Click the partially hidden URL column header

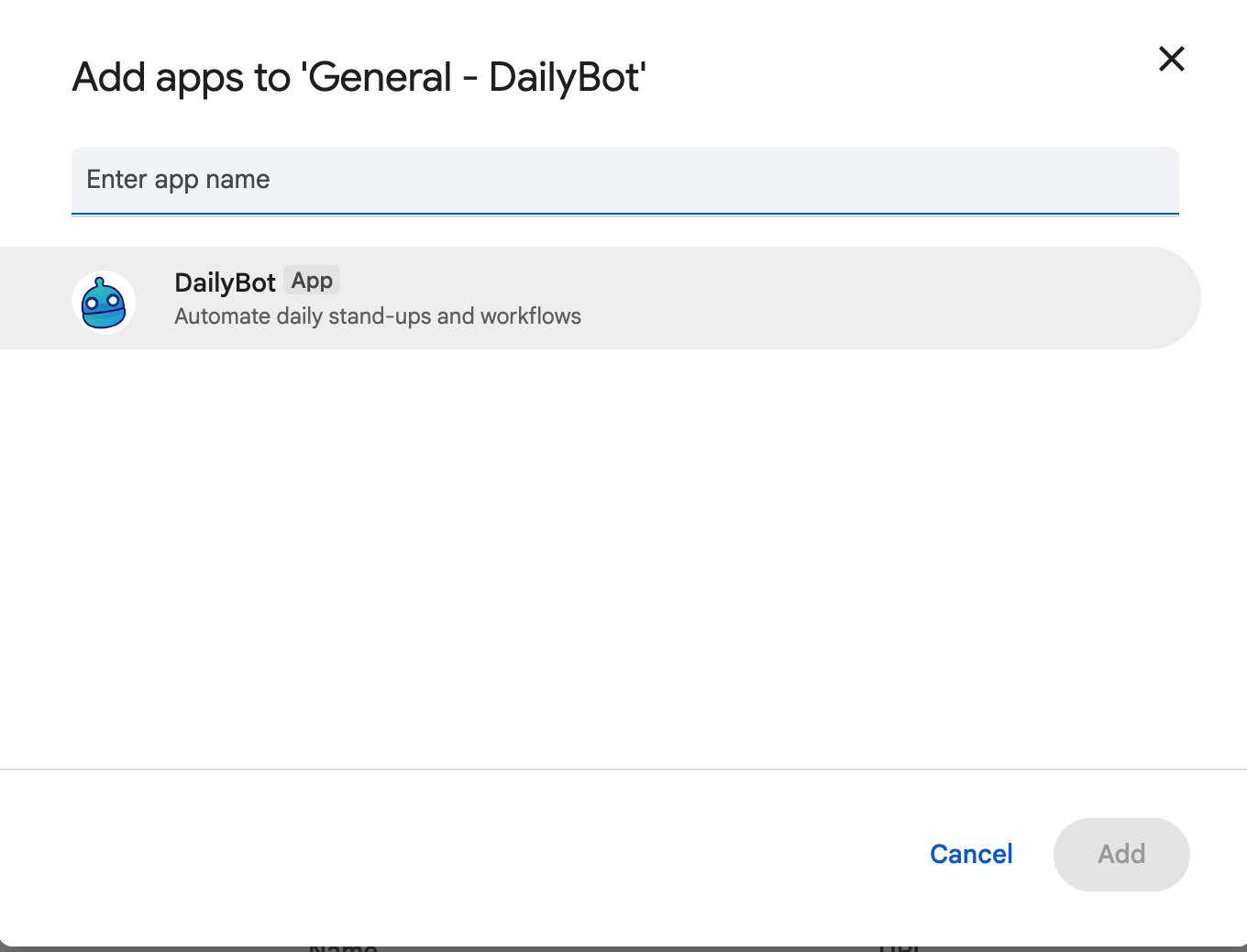[x=898, y=947]
